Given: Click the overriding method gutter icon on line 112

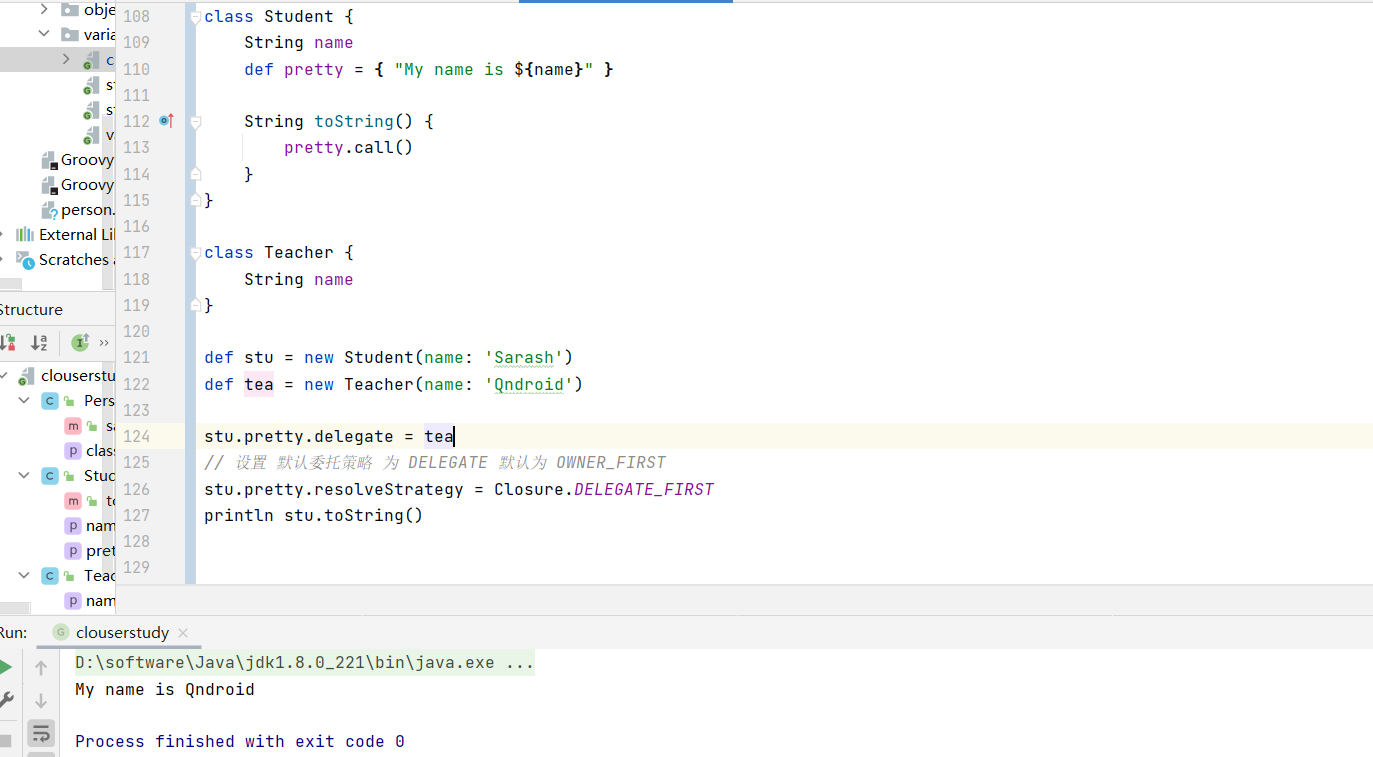Looking at the screenshot, I should point(166,121).
